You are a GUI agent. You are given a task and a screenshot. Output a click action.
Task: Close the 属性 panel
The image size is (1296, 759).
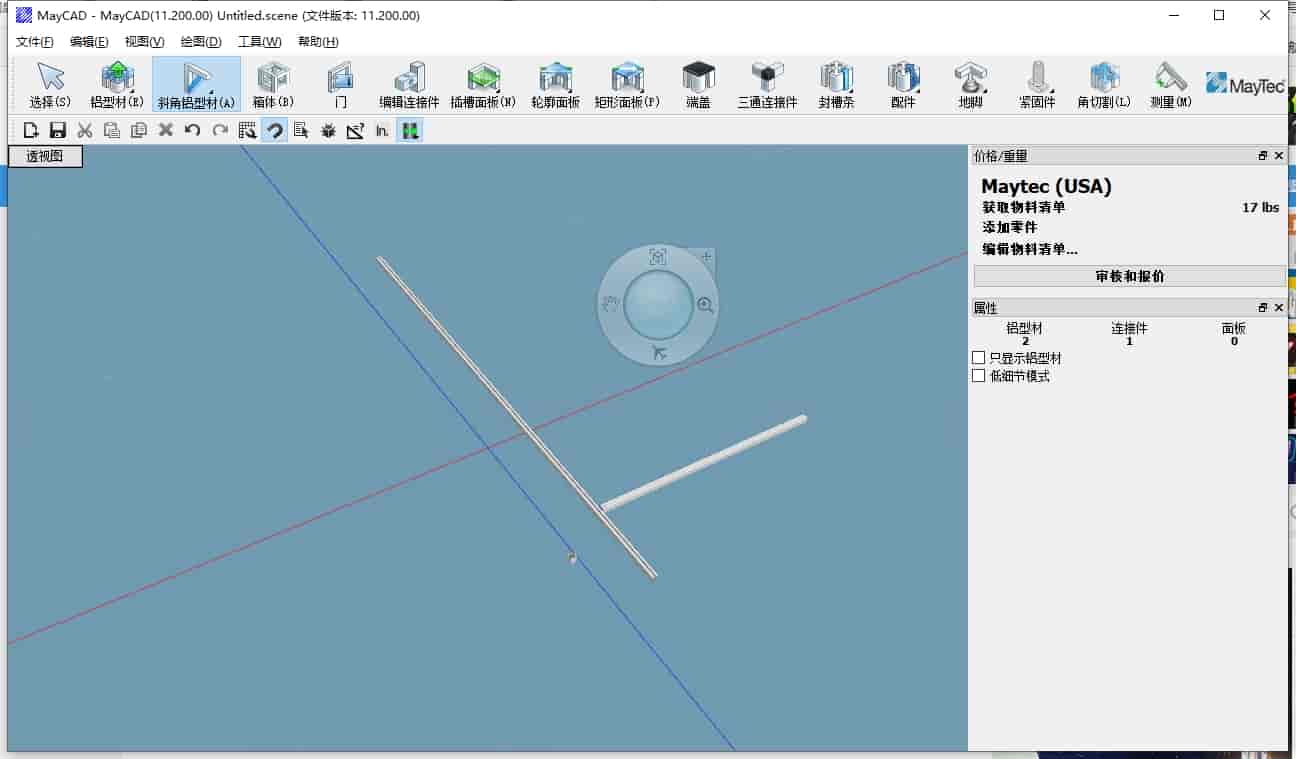tap(1279, 308)
